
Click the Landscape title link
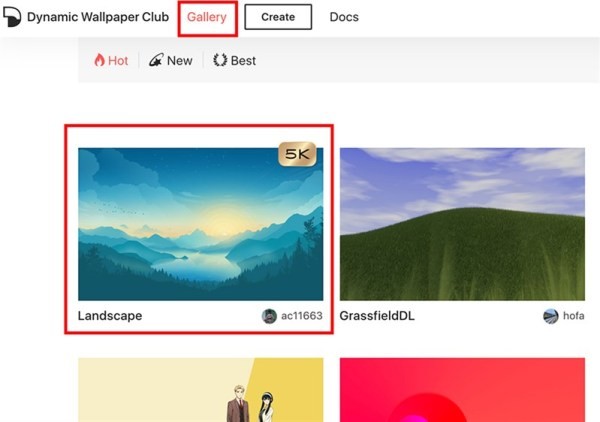(110, 316)
